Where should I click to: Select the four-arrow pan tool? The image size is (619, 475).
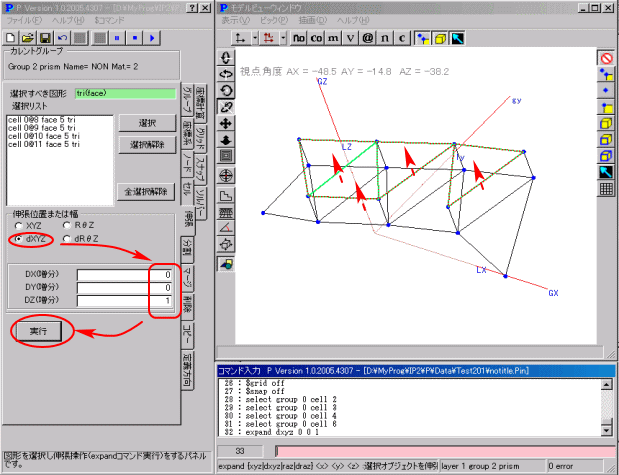click(226, 124)
